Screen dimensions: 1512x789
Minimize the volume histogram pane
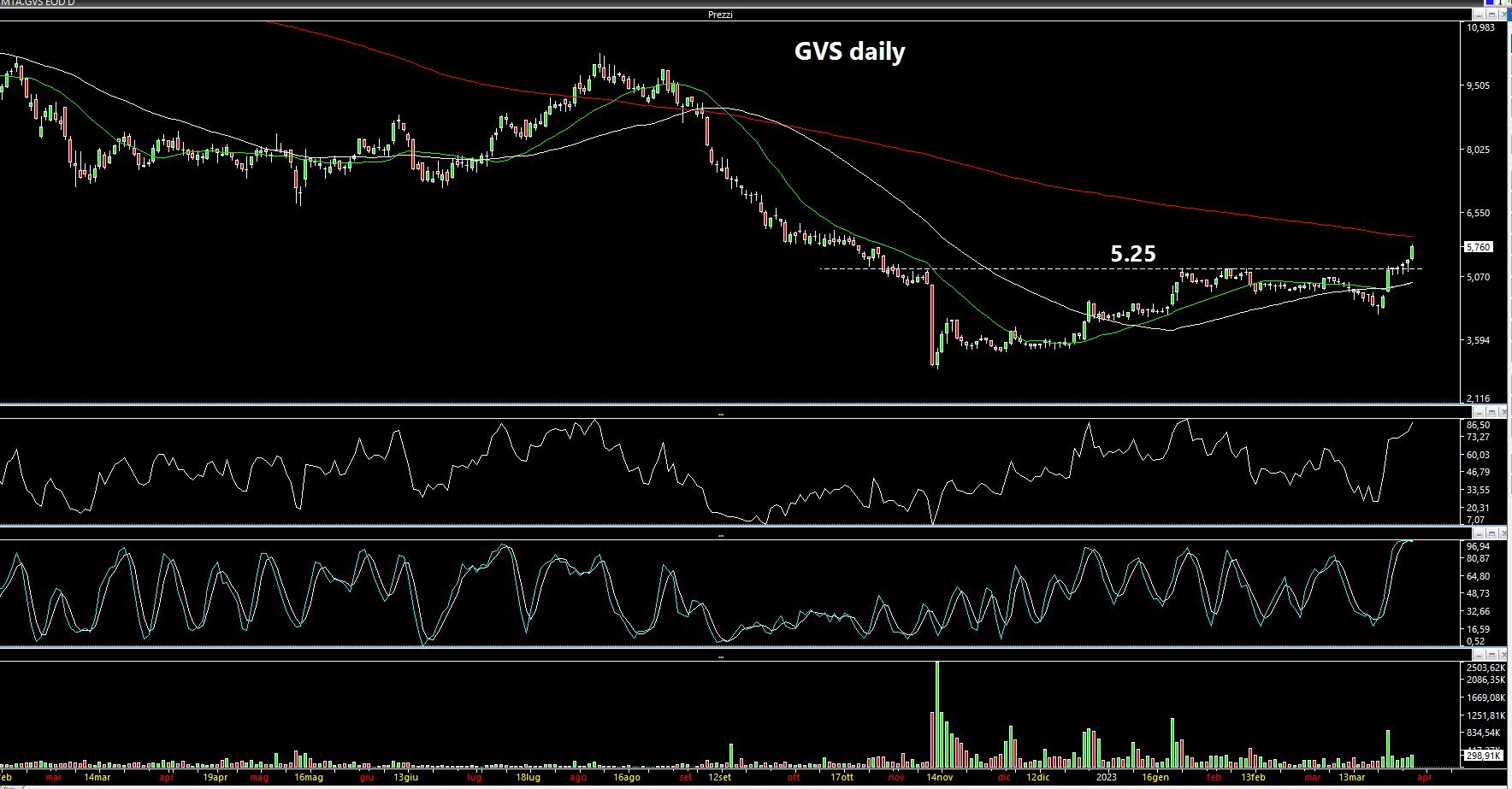1479,656
